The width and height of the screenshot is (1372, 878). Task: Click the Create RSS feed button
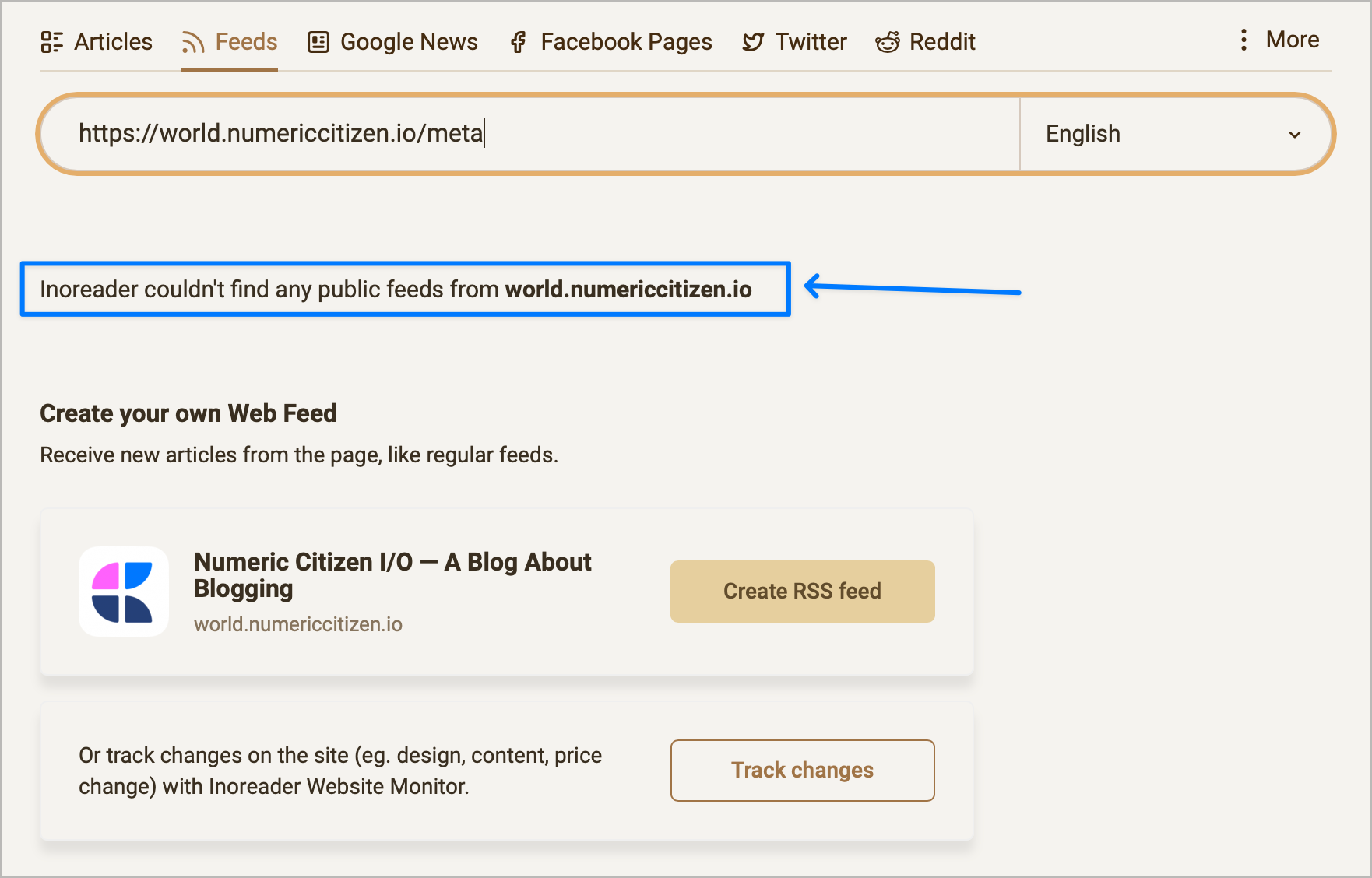tap(802, 591)
